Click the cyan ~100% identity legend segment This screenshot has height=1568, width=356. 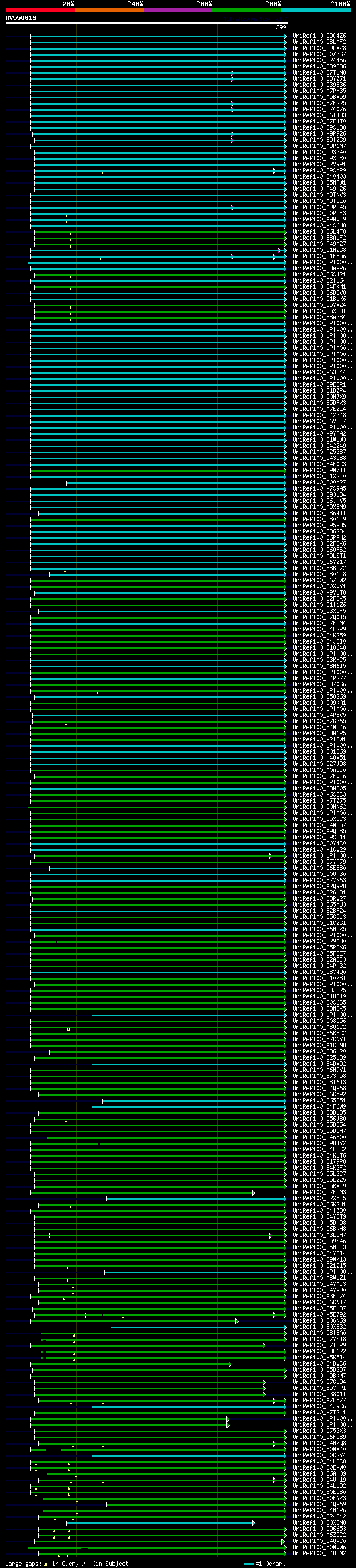point(316,10)
